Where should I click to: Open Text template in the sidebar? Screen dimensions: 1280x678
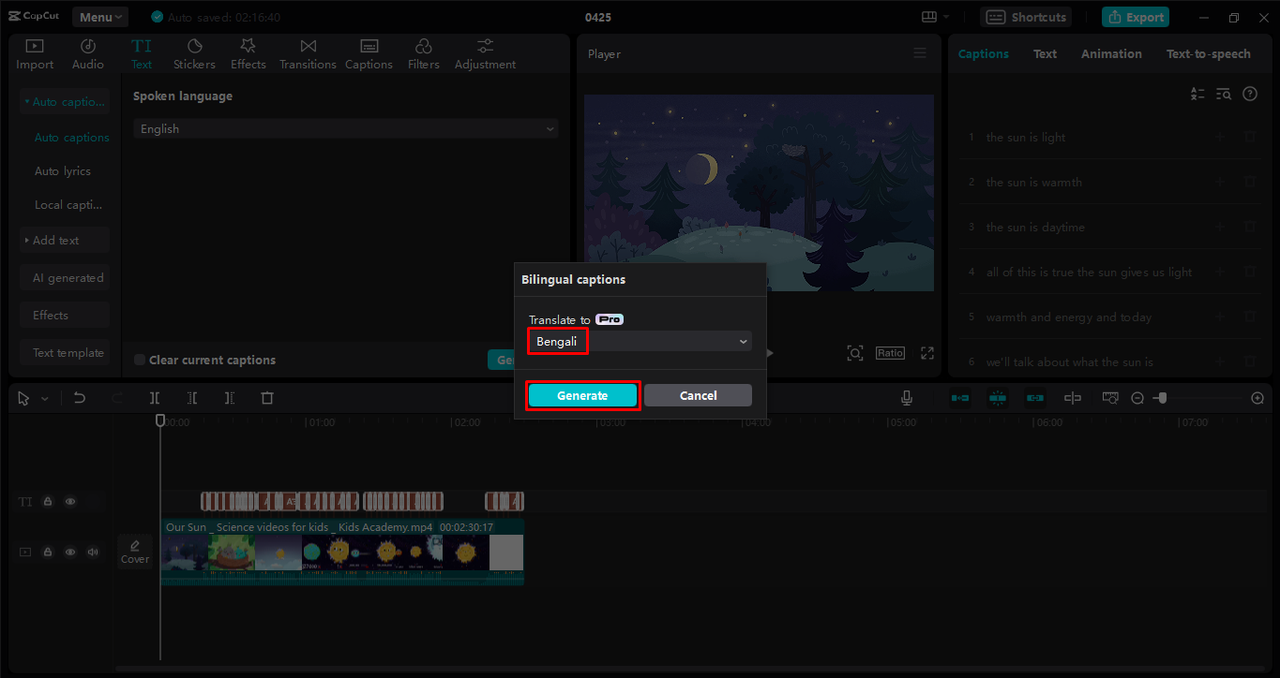[x=65, y=353]
